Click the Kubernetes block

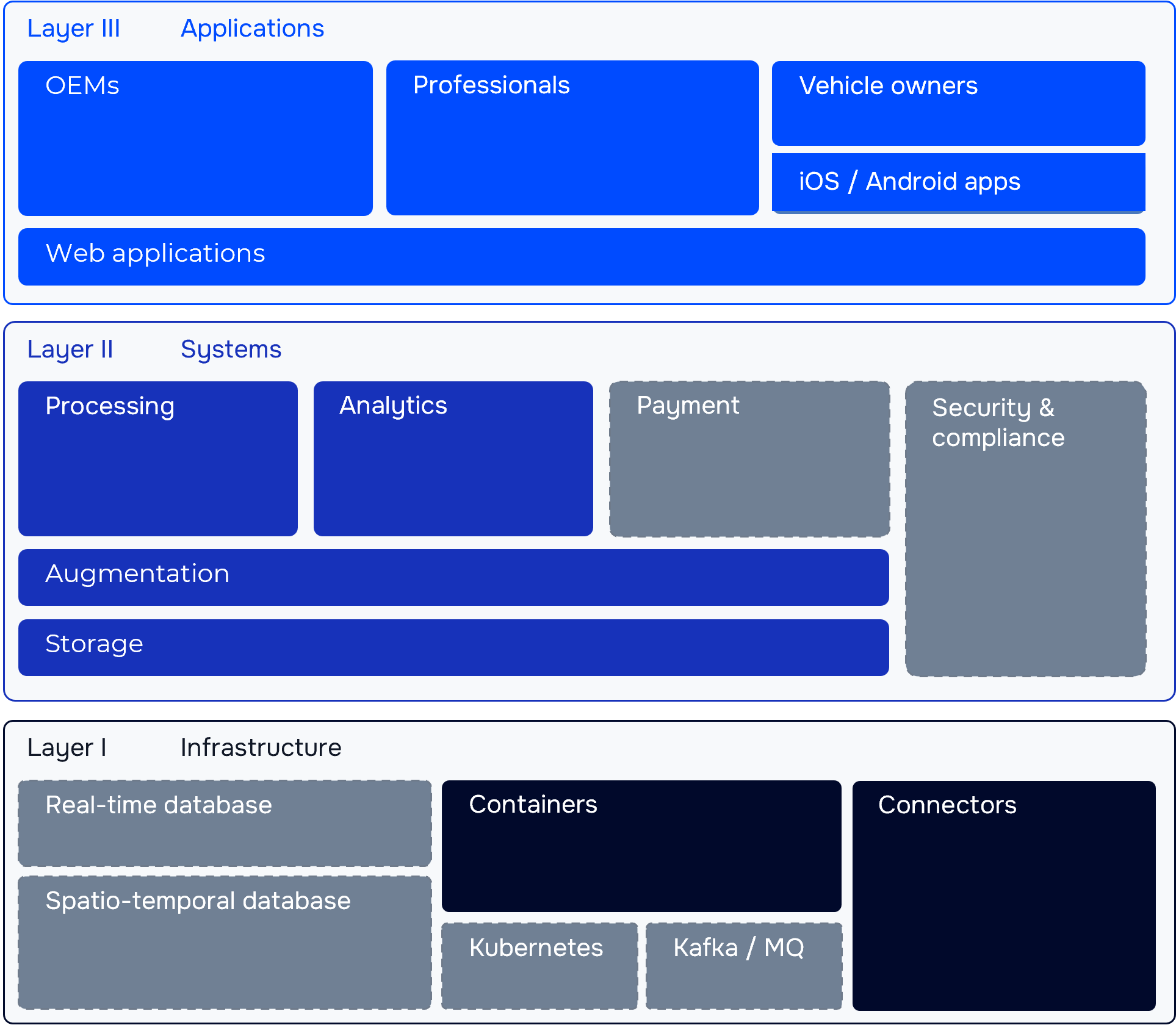pyautogui.click(x=539, y=965)
